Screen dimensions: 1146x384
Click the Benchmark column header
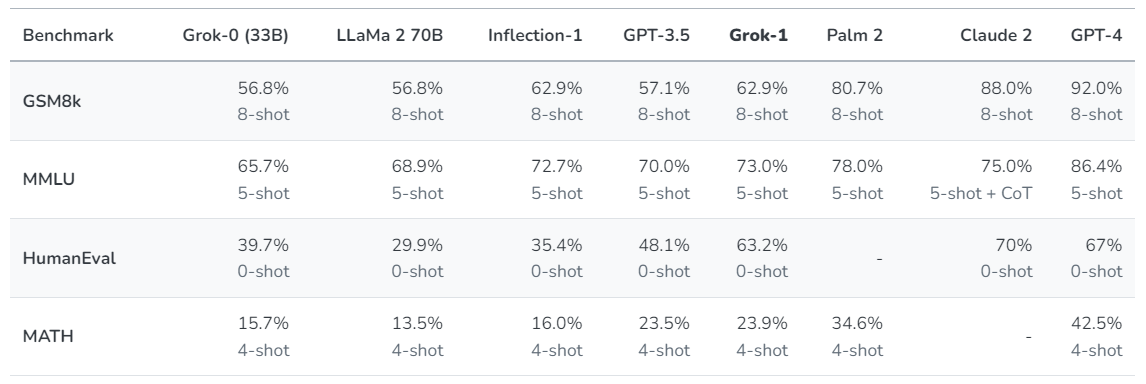coord(68,35)
